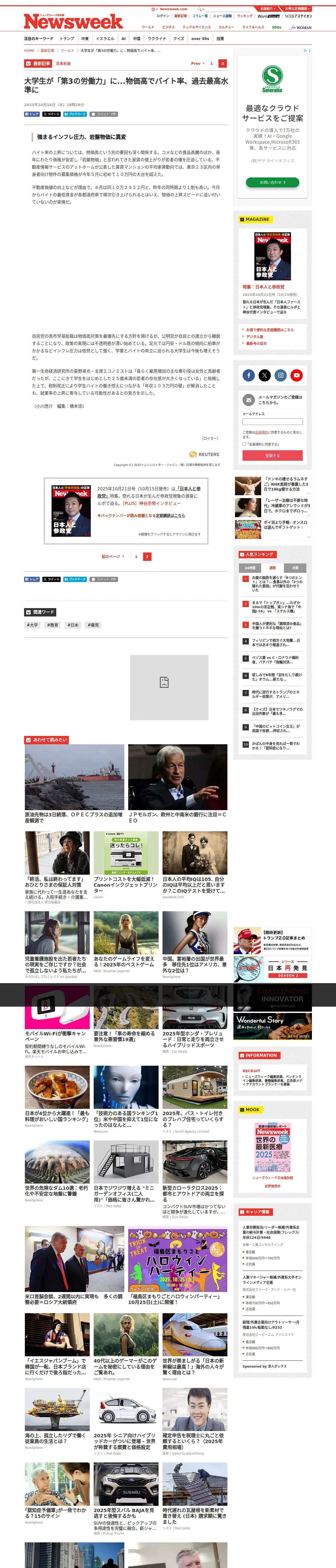Open the 日本再発見 series banner

[x=273, y=969]
